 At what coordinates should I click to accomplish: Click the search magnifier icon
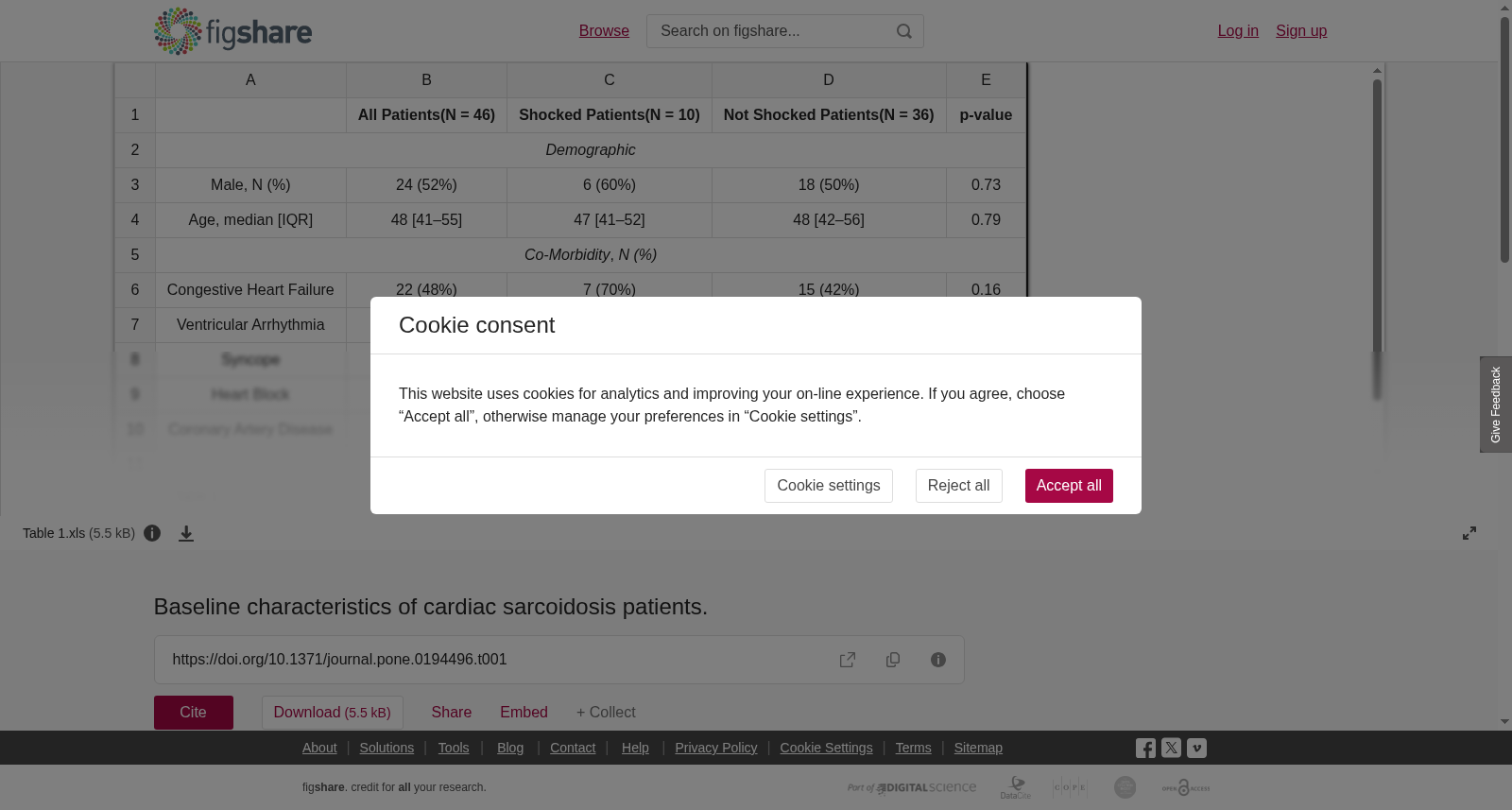[x=904, y=31]
